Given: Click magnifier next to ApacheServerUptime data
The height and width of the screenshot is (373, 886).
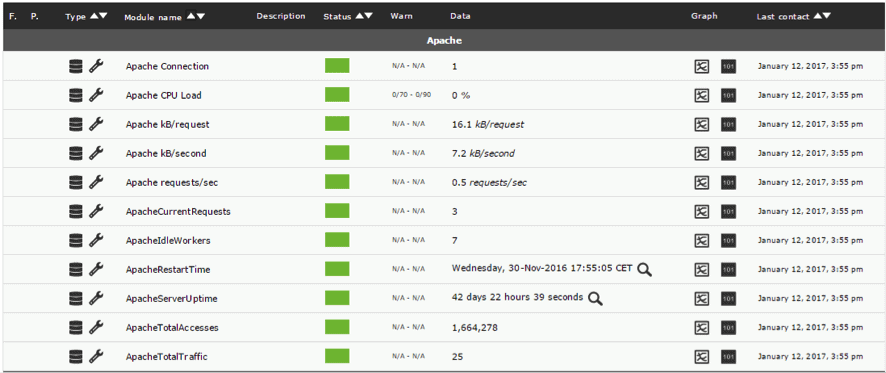Looking at the screenshot, I should pos(596,298).
